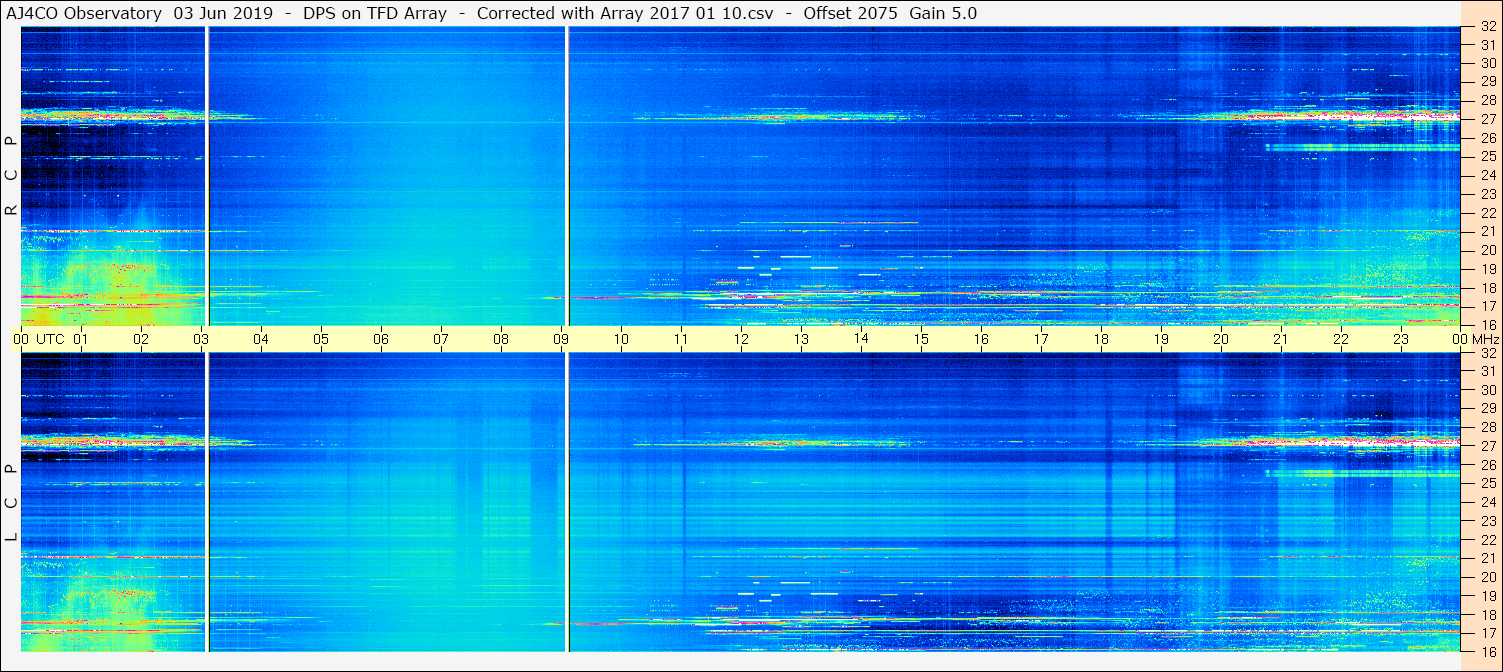The height and width of the screenshot is (672, 1503).
Task: Click the 30 MHz label on the upper RCP scale
Action: point(1488,62)
